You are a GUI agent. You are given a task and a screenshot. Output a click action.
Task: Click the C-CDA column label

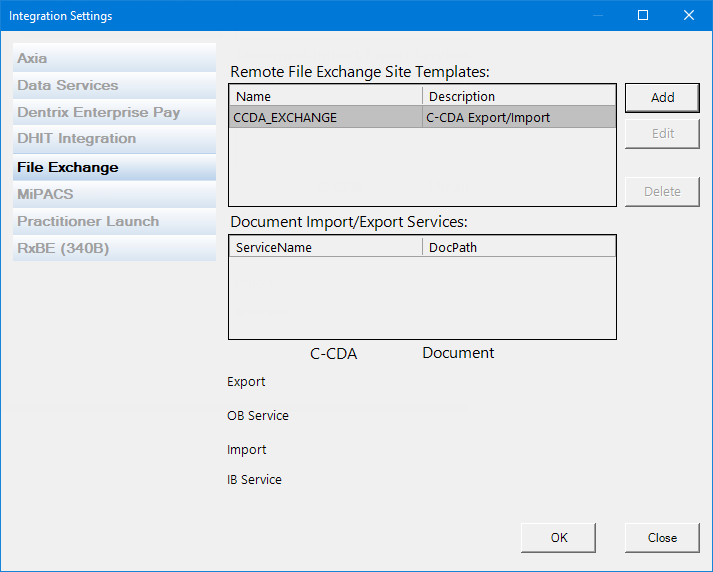(x=333, y=354)
